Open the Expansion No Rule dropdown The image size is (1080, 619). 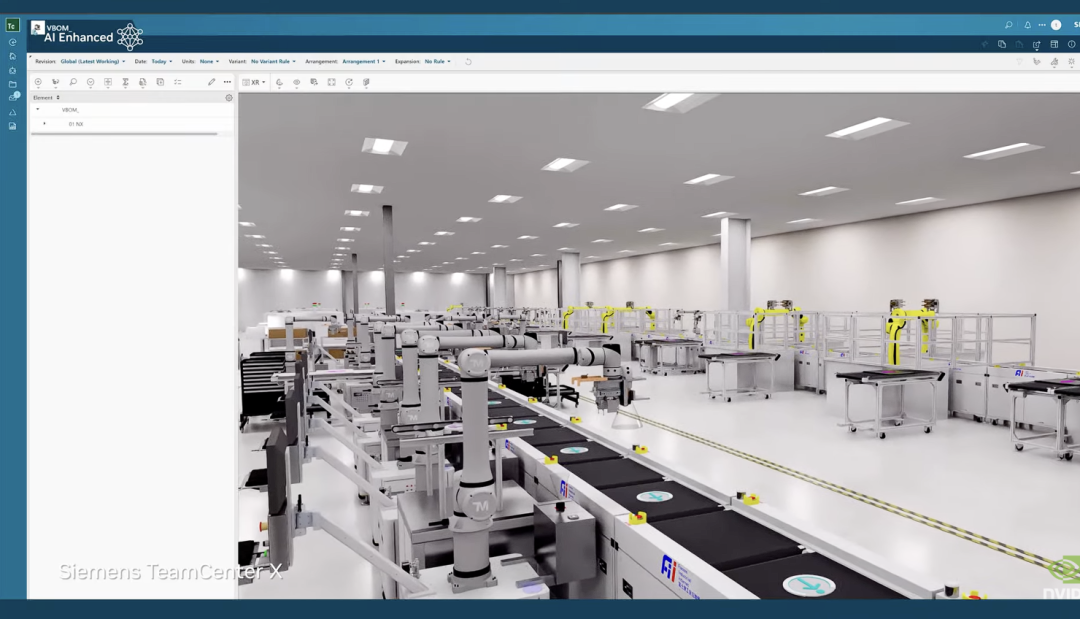coord(437,61)
